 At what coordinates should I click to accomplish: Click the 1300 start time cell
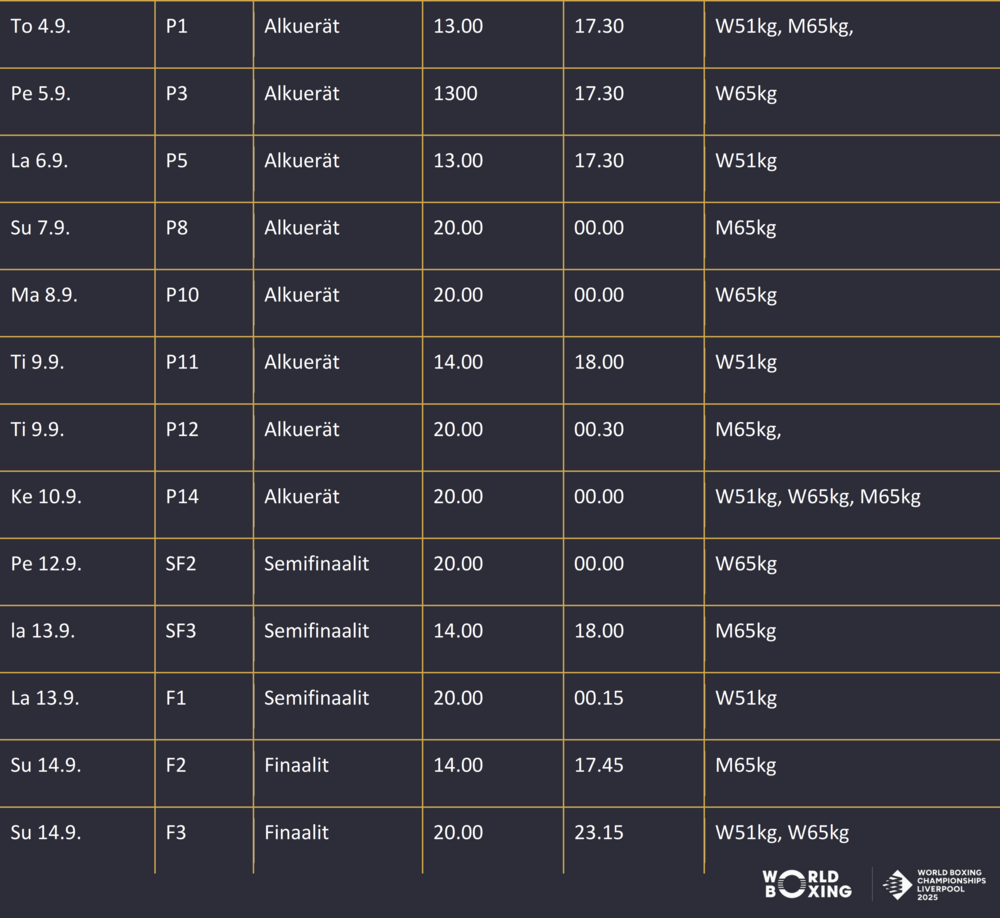[492, 101]
